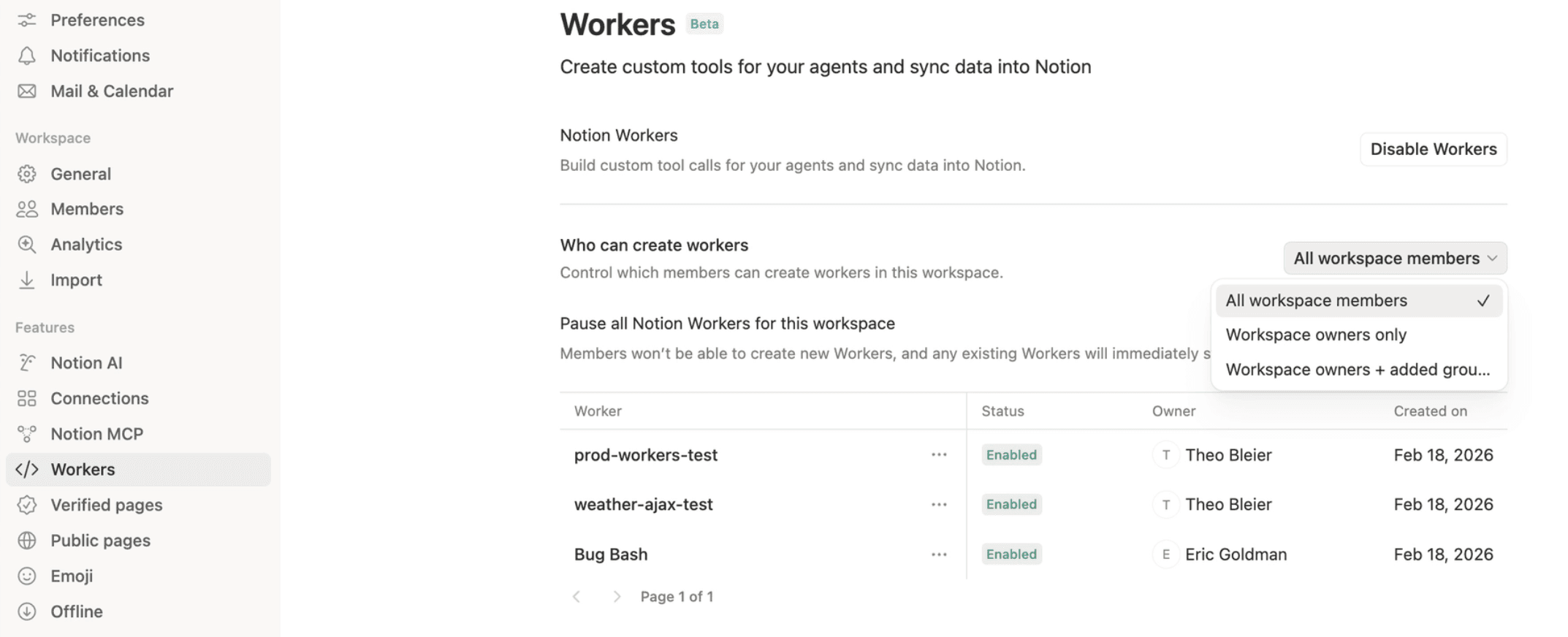Viewport: 1568px width, 637px height.
Task: Open Offline settings
Action: pos(138,611)
